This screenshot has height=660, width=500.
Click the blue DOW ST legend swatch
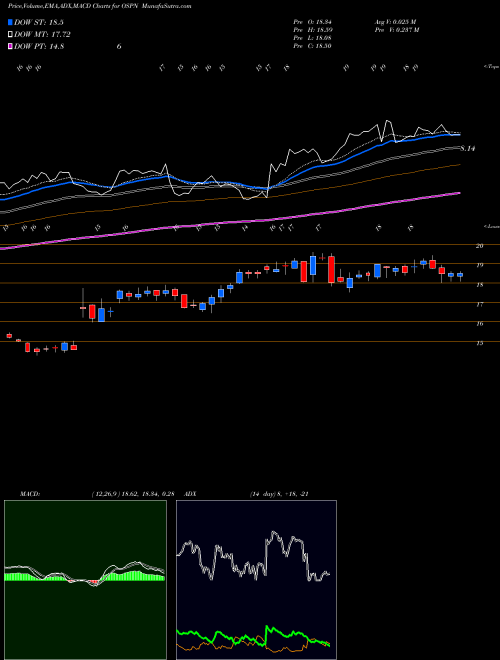(11, 23)
